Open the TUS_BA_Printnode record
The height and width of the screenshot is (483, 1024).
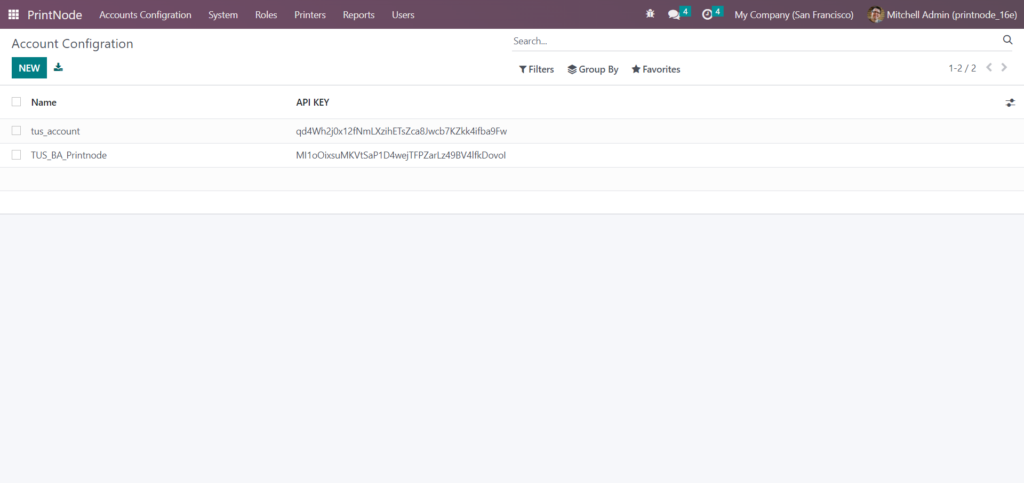(69, 155)
